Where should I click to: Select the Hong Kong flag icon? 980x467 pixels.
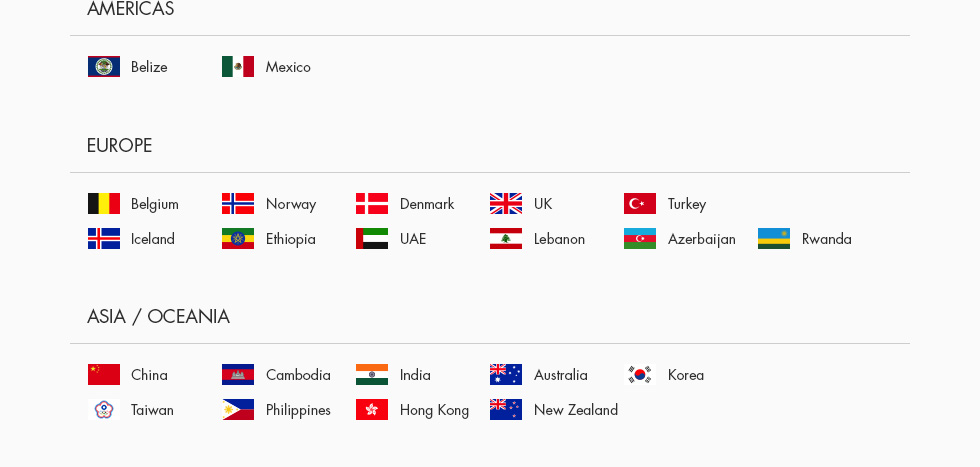(372, 410)
